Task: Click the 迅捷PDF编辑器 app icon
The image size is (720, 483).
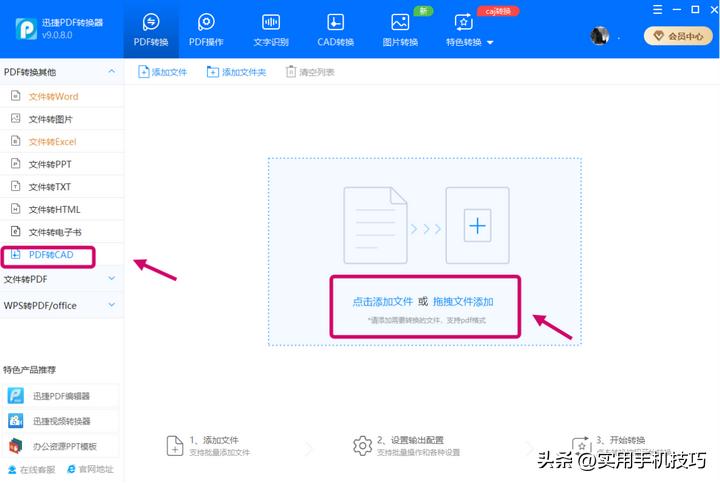Action: 16,396
